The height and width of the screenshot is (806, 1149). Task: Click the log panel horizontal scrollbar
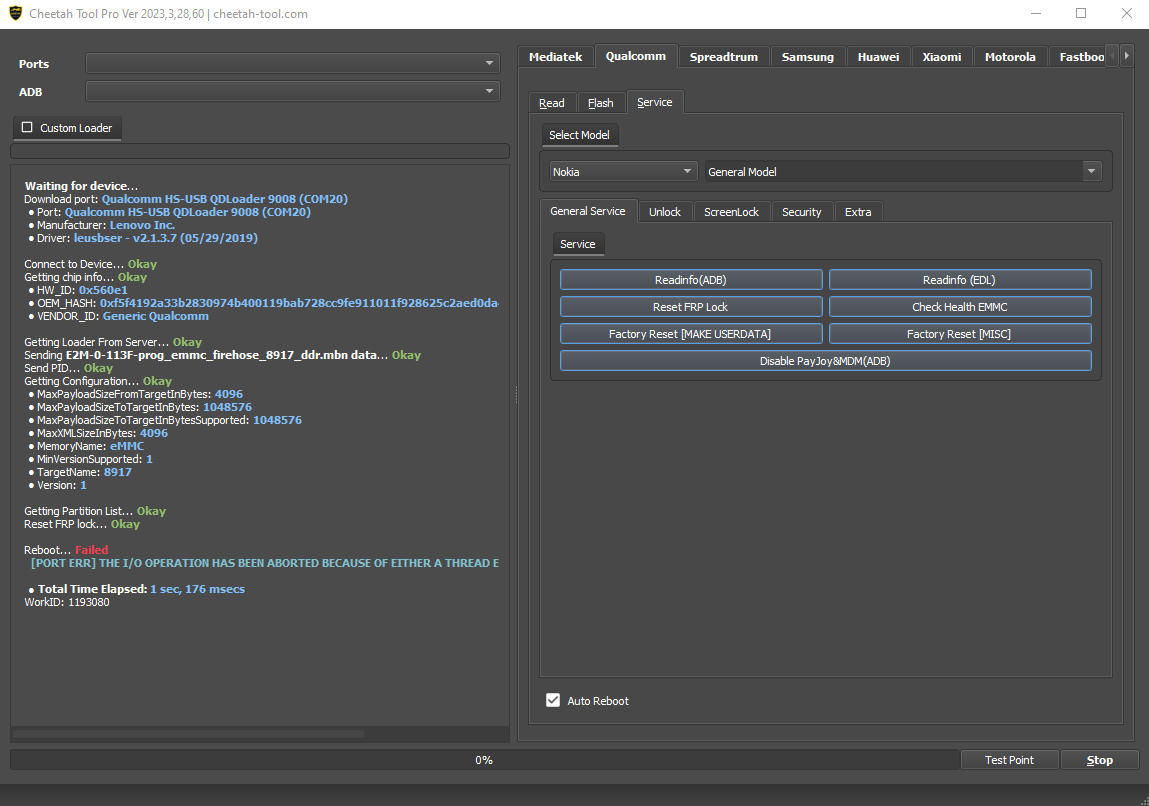click(x=188, y=733)
